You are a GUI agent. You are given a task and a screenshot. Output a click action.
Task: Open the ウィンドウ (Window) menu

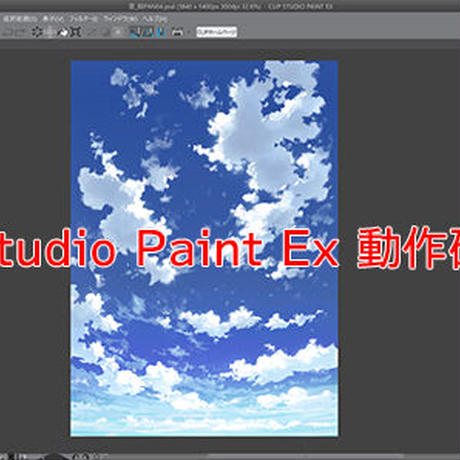120,19
